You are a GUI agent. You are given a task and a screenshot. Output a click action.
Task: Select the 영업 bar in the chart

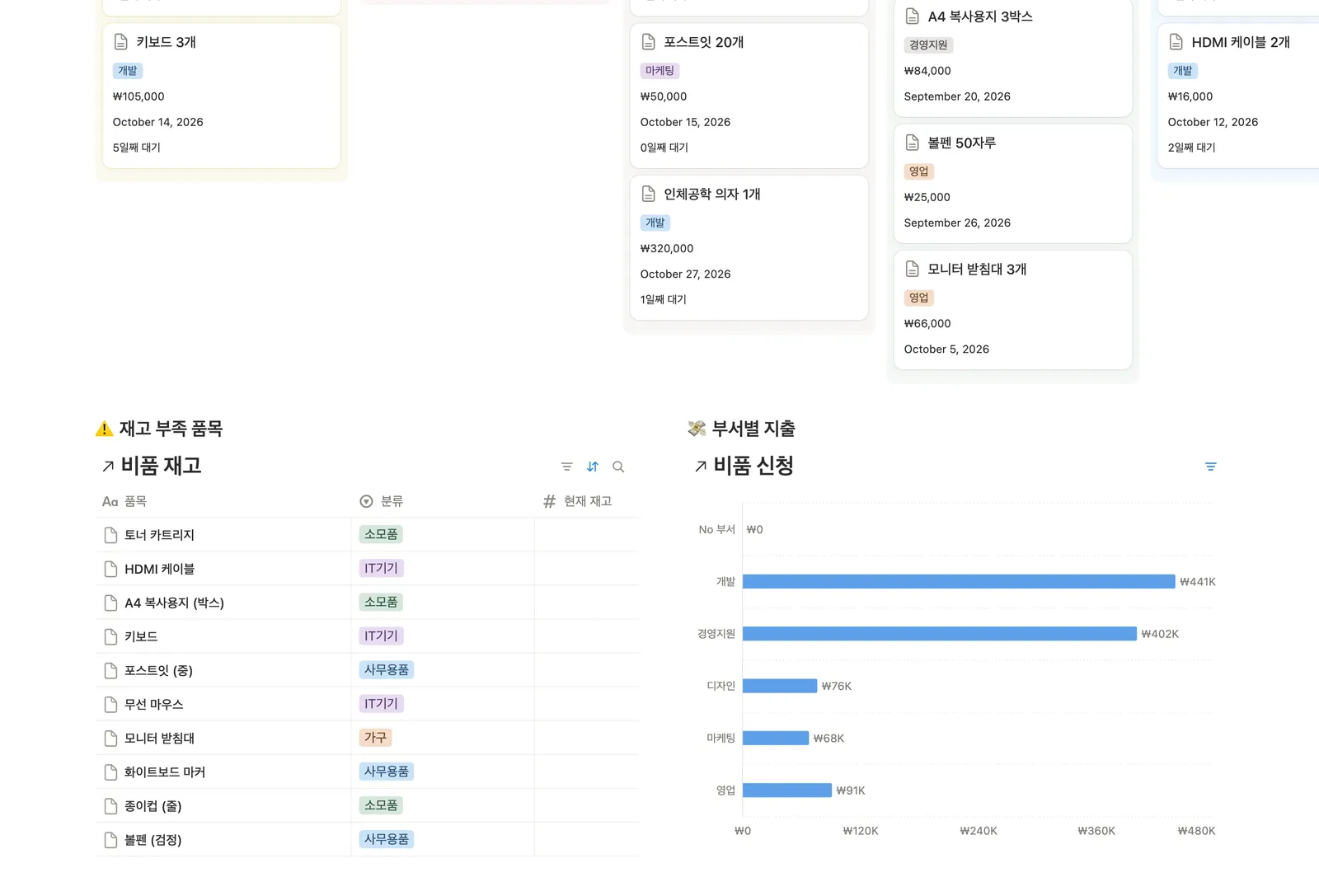(x=787, y=790)
